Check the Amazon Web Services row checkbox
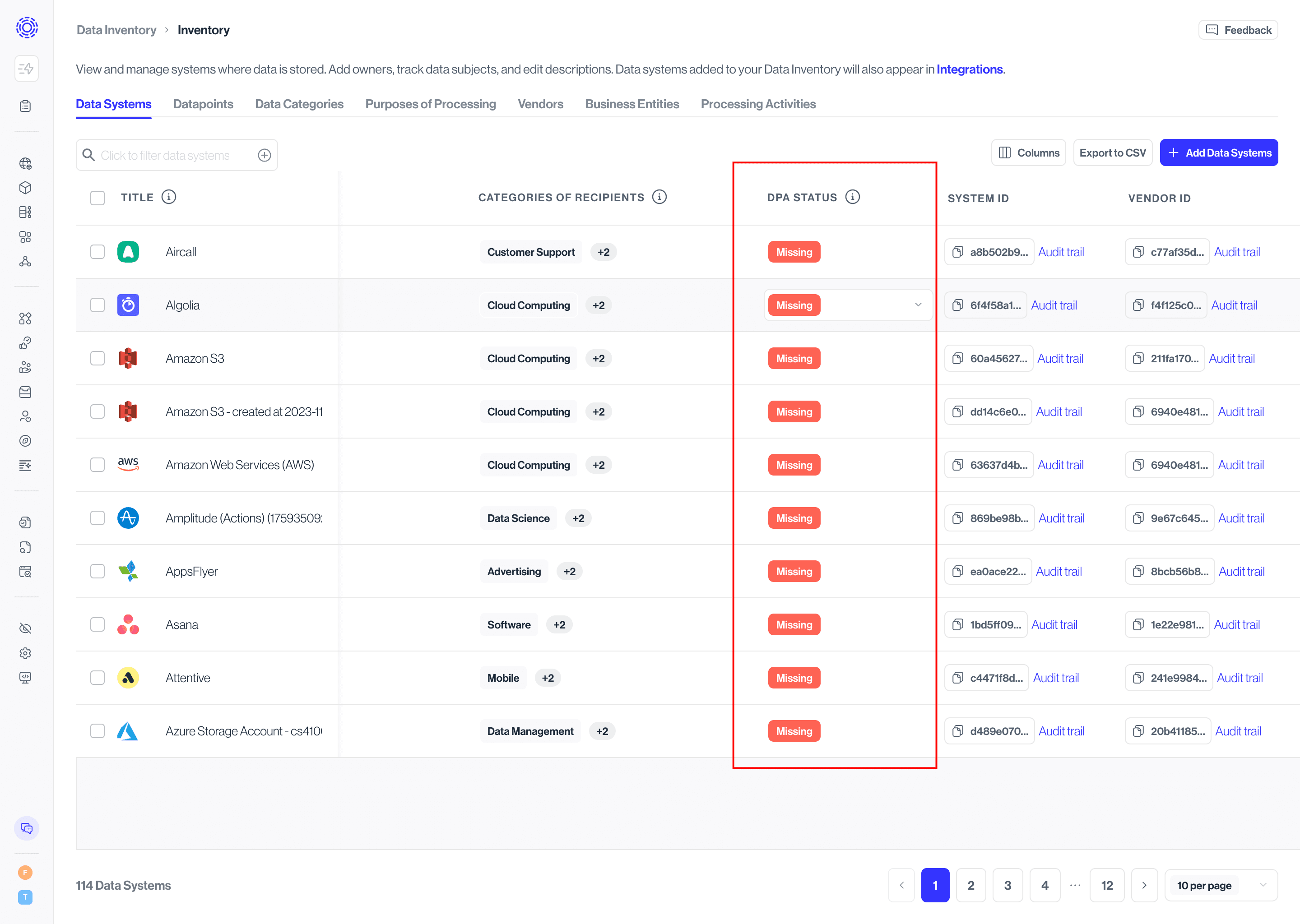Screen dimensions: 1300x924 pos(97,465)
